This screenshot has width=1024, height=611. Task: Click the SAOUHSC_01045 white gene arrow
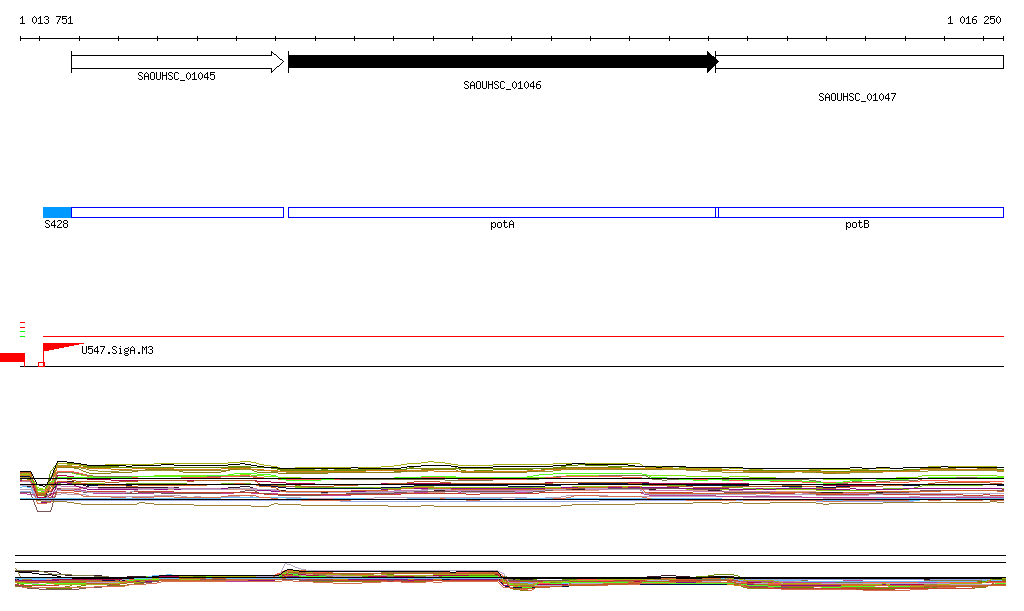[177, 62]
